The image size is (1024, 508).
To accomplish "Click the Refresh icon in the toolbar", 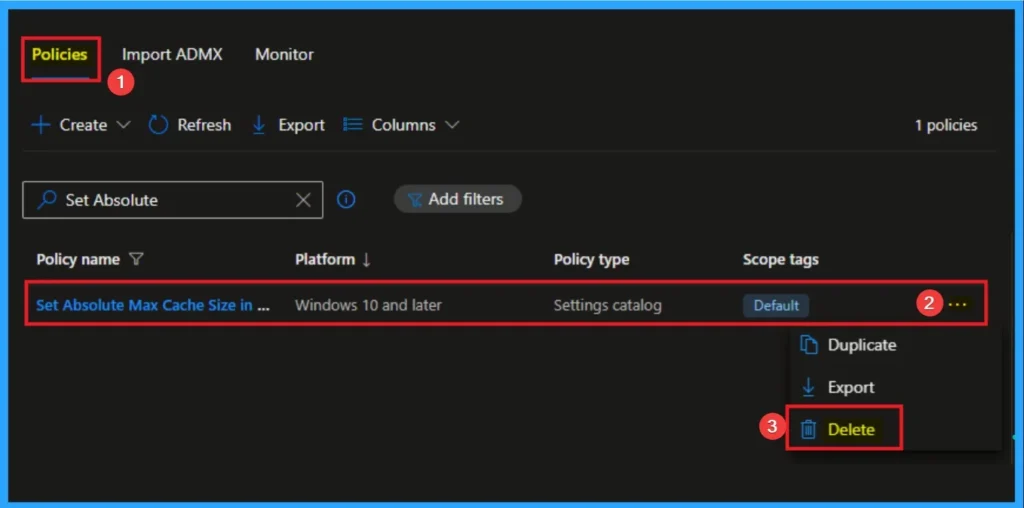I will [158, 125].
